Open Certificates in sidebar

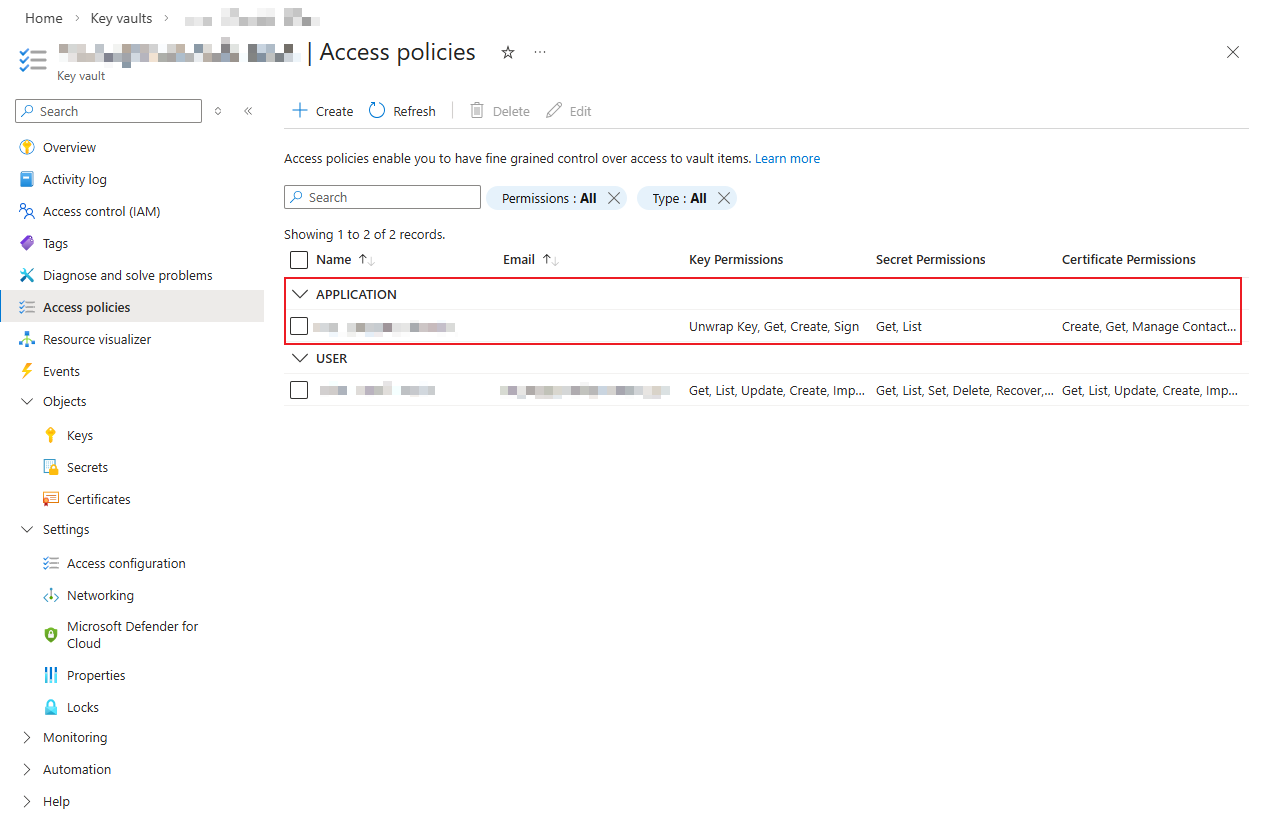point(98,499)
